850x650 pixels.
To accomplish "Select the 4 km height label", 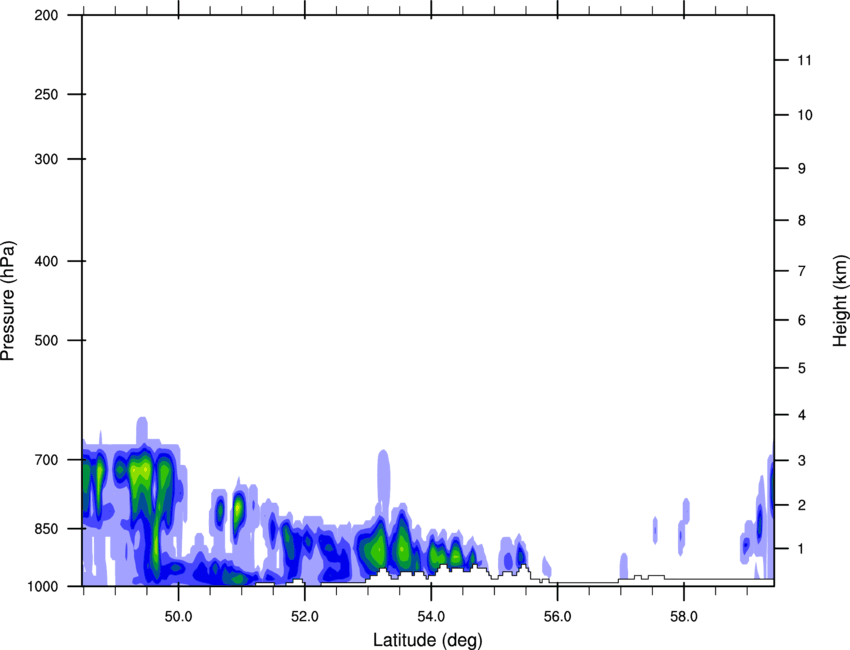I will [x=801, y=415].
